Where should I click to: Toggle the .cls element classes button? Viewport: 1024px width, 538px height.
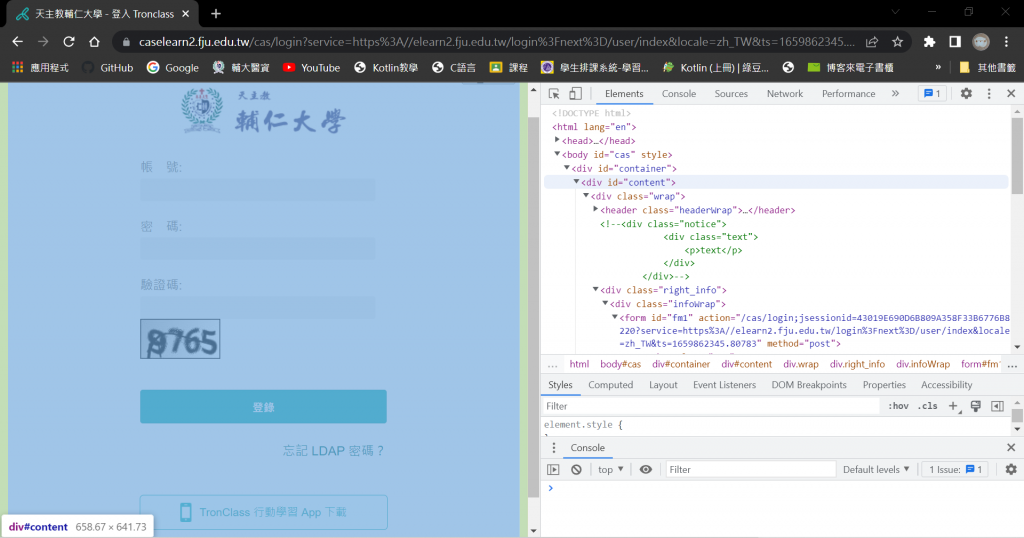927,405
